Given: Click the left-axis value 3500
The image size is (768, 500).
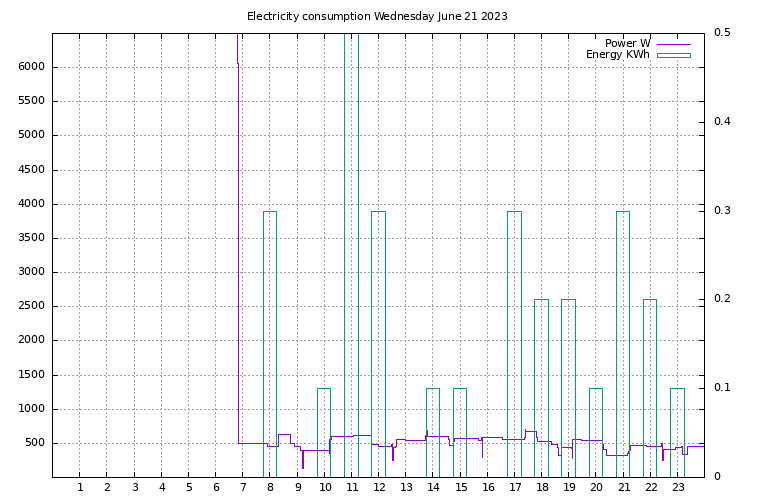Looking at the screenshot, I should (x=31, y=238).
